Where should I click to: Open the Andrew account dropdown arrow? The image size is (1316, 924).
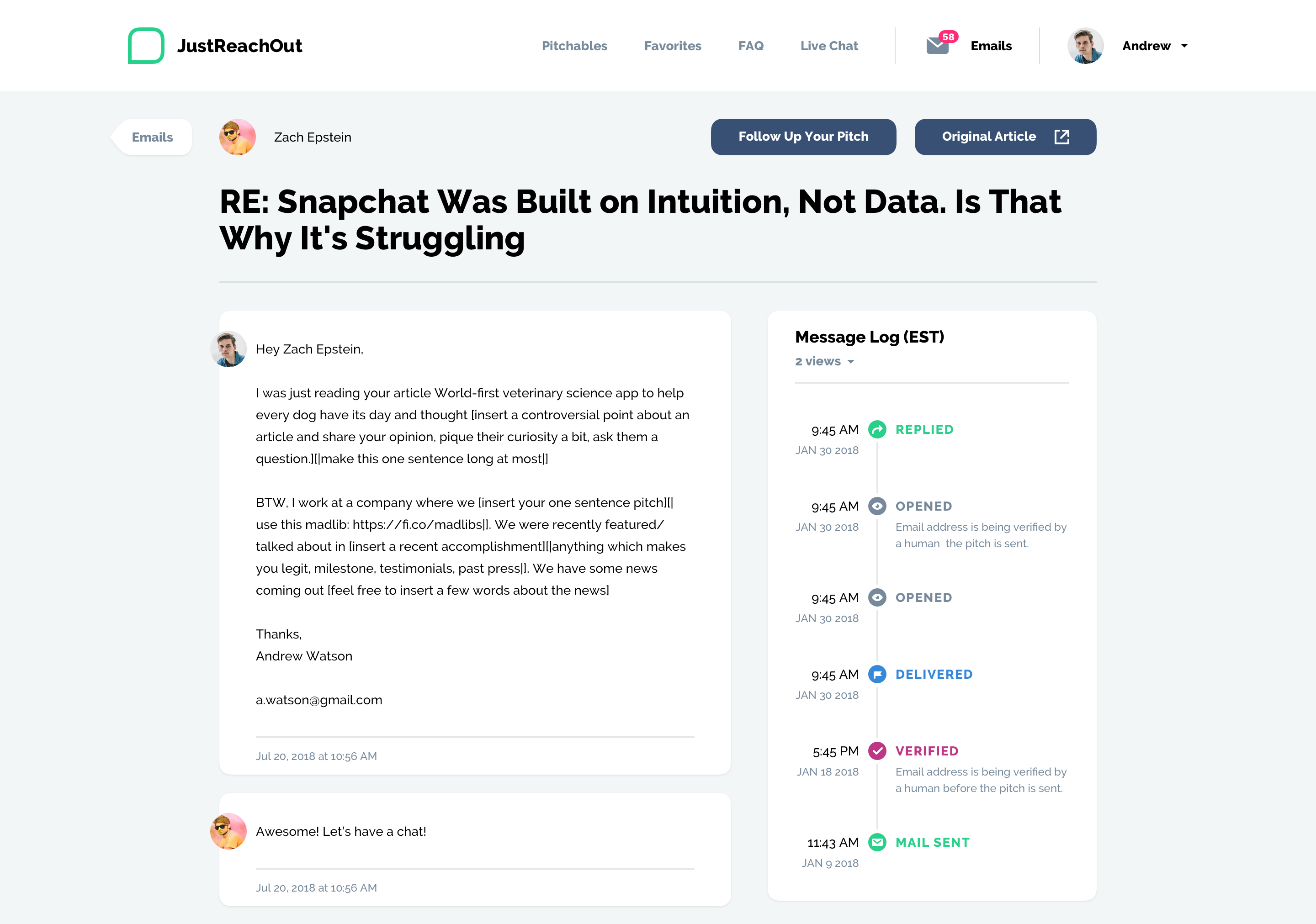pos(1184,46)
